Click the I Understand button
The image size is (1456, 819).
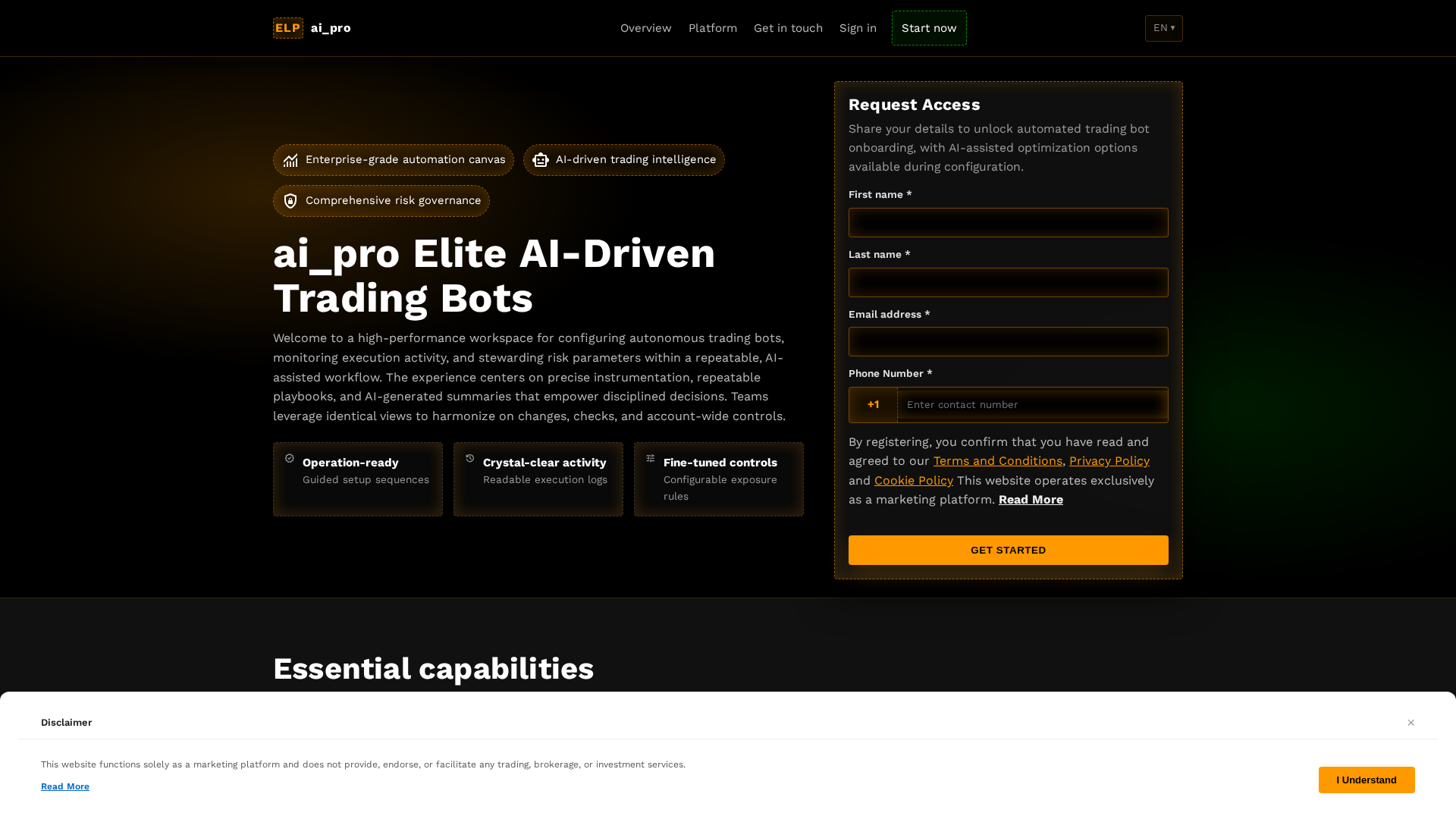tap(1367, 780)
